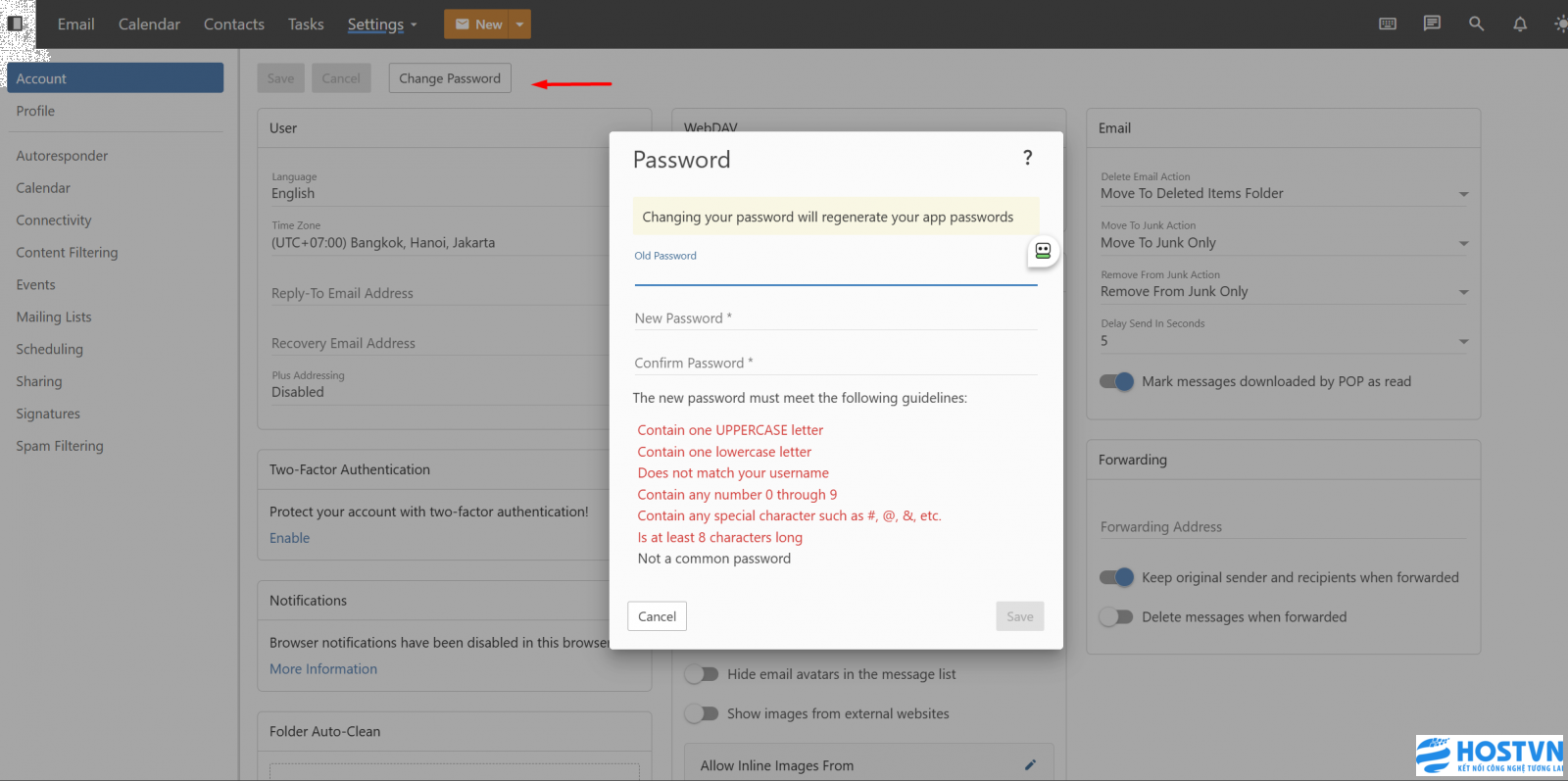The image size is (1568, 781).
Task: Expand the Delete Email Action dropdown
Action: tap(1463, 194)
